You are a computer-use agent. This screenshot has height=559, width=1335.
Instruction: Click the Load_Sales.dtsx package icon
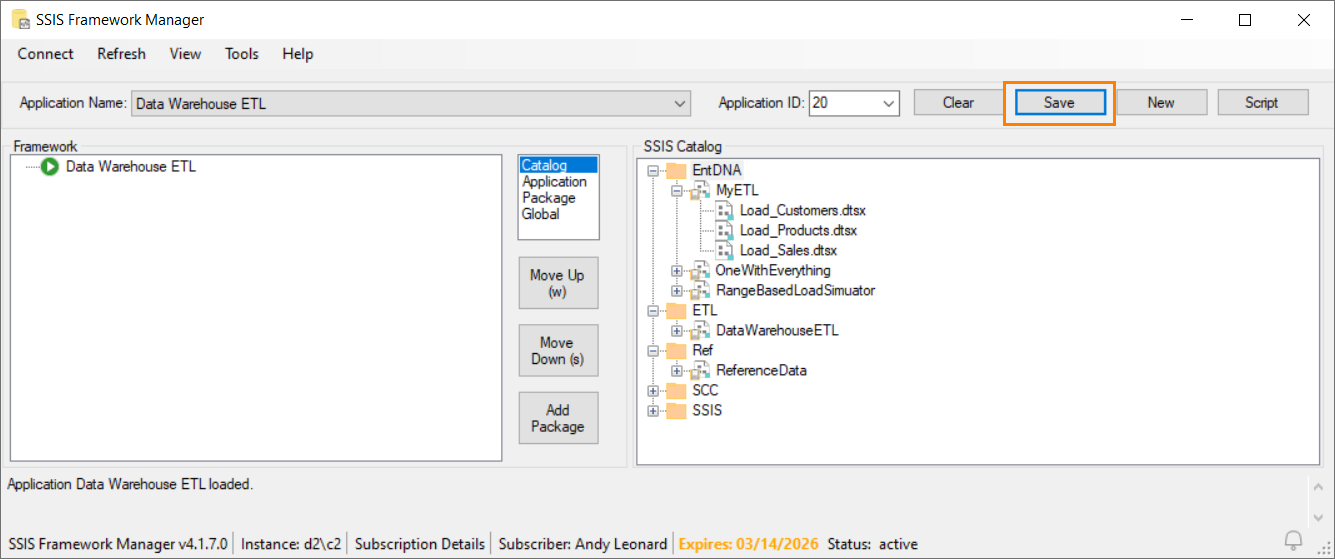(x=725, y=250)
